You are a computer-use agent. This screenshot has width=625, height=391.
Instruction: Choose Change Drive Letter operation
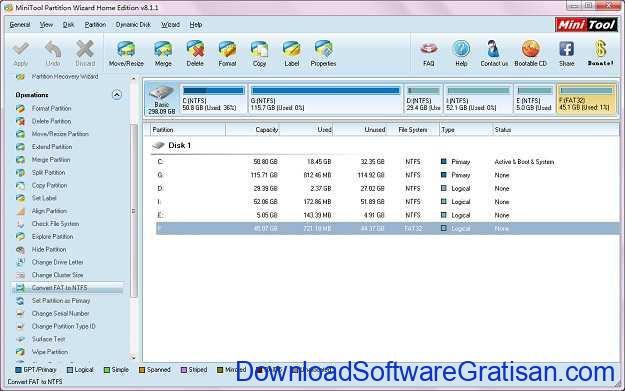[57, 262]
